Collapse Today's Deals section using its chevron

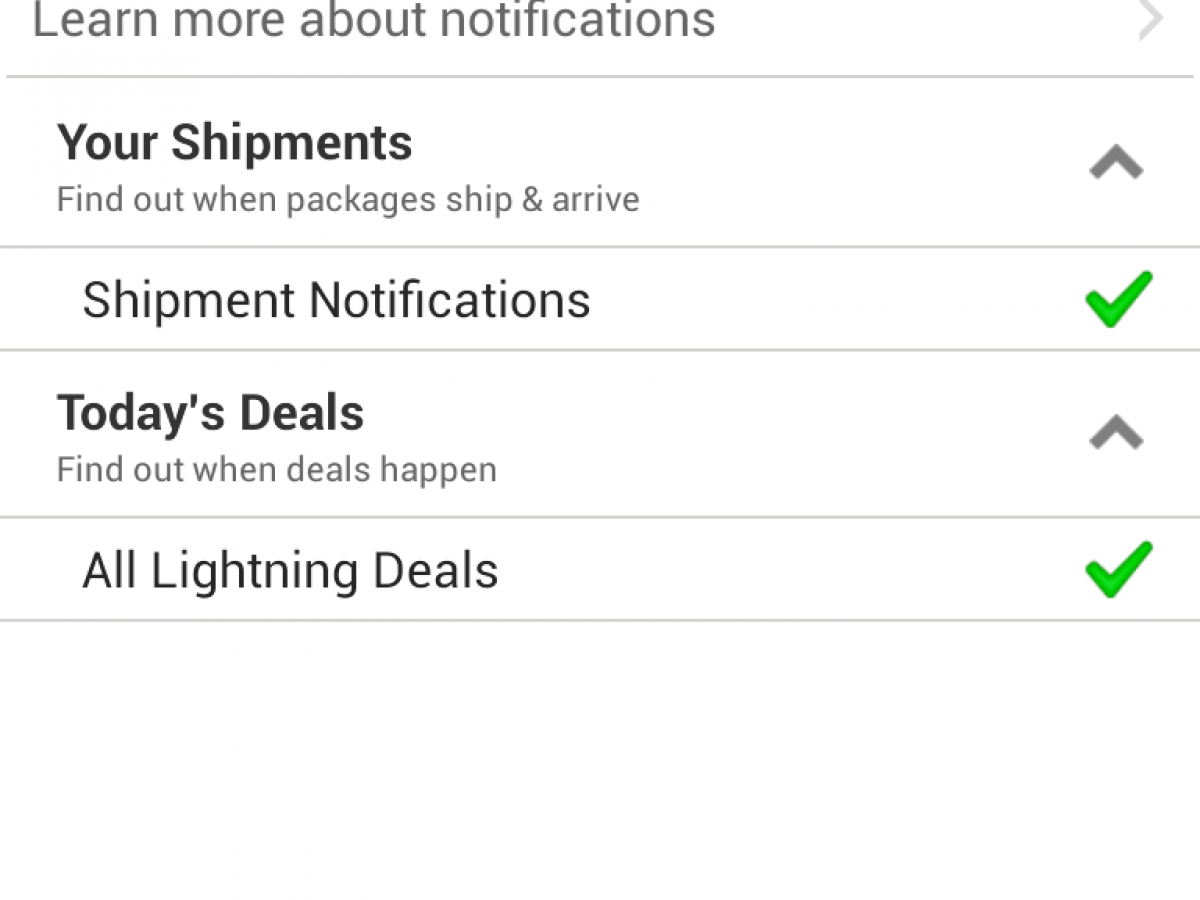[1116, 433]
